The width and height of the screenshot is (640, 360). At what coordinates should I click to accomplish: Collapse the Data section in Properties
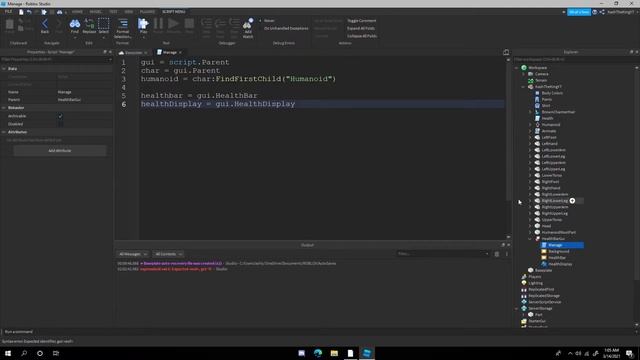[x=4, y=69]
